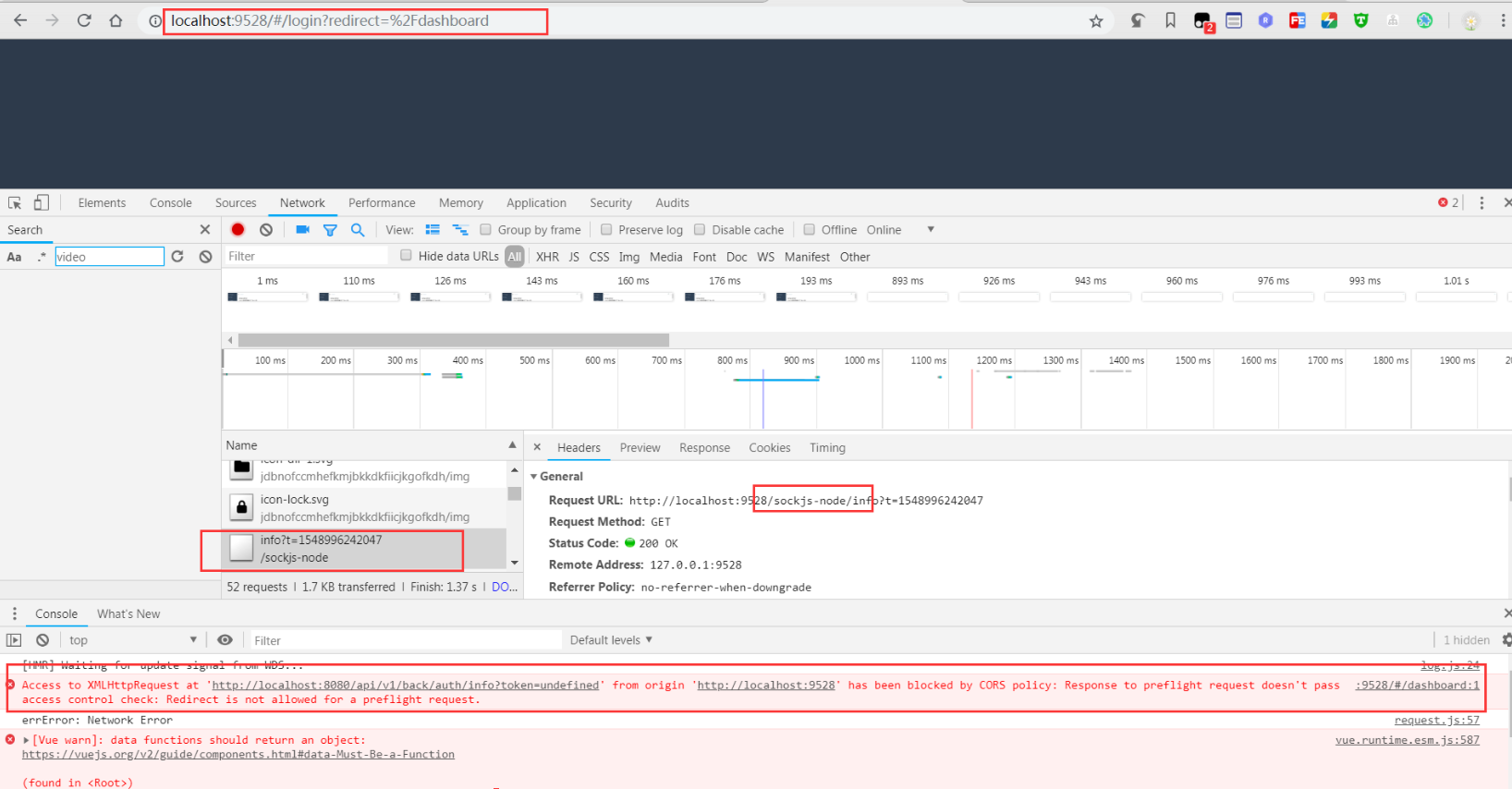1512x789 pixels.
Task: Follow the vuejs.org guide link
Action: [x=238, y=754]
